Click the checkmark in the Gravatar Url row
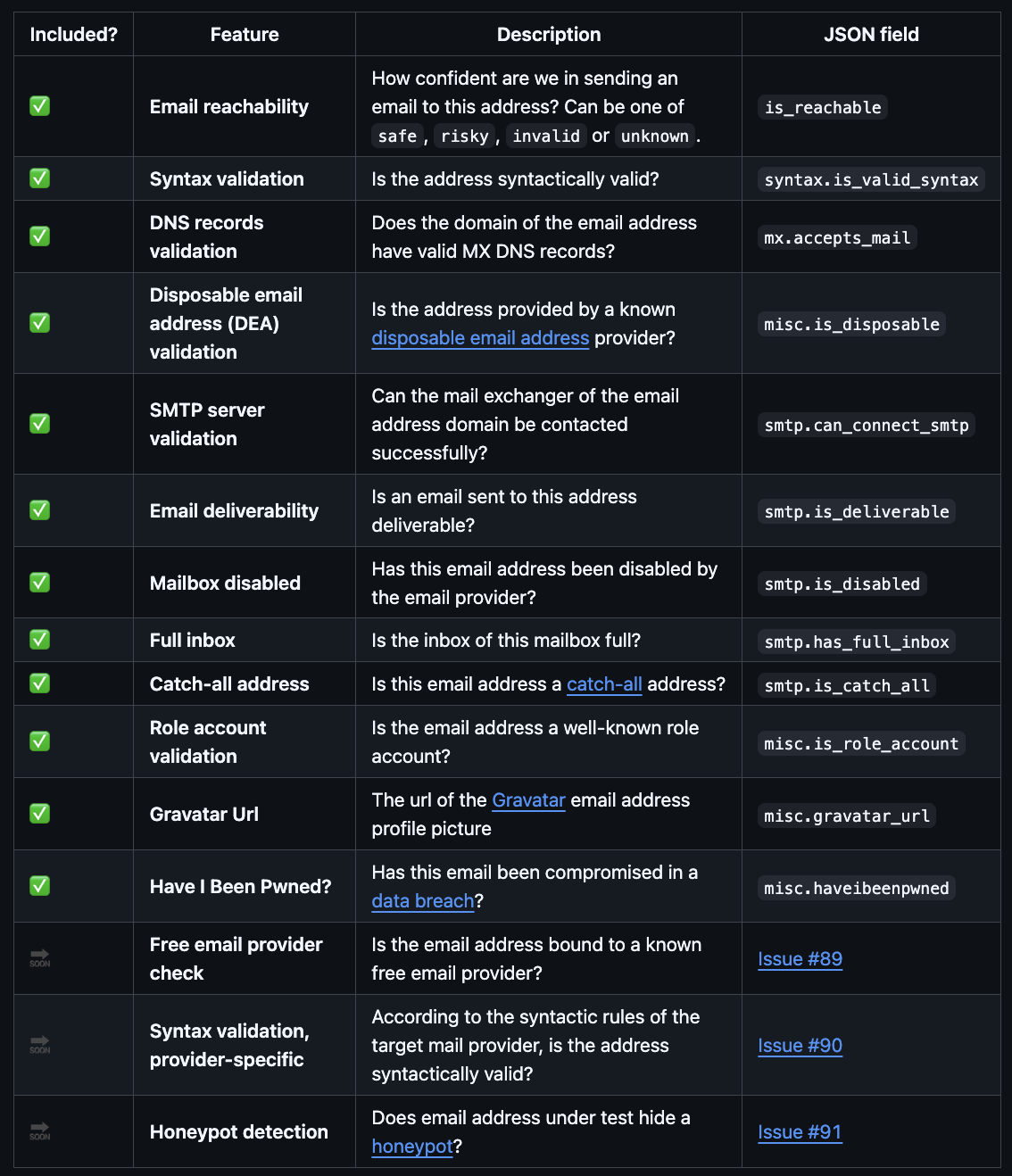Screen dimensions: 1012x1176 click(40, 814)
